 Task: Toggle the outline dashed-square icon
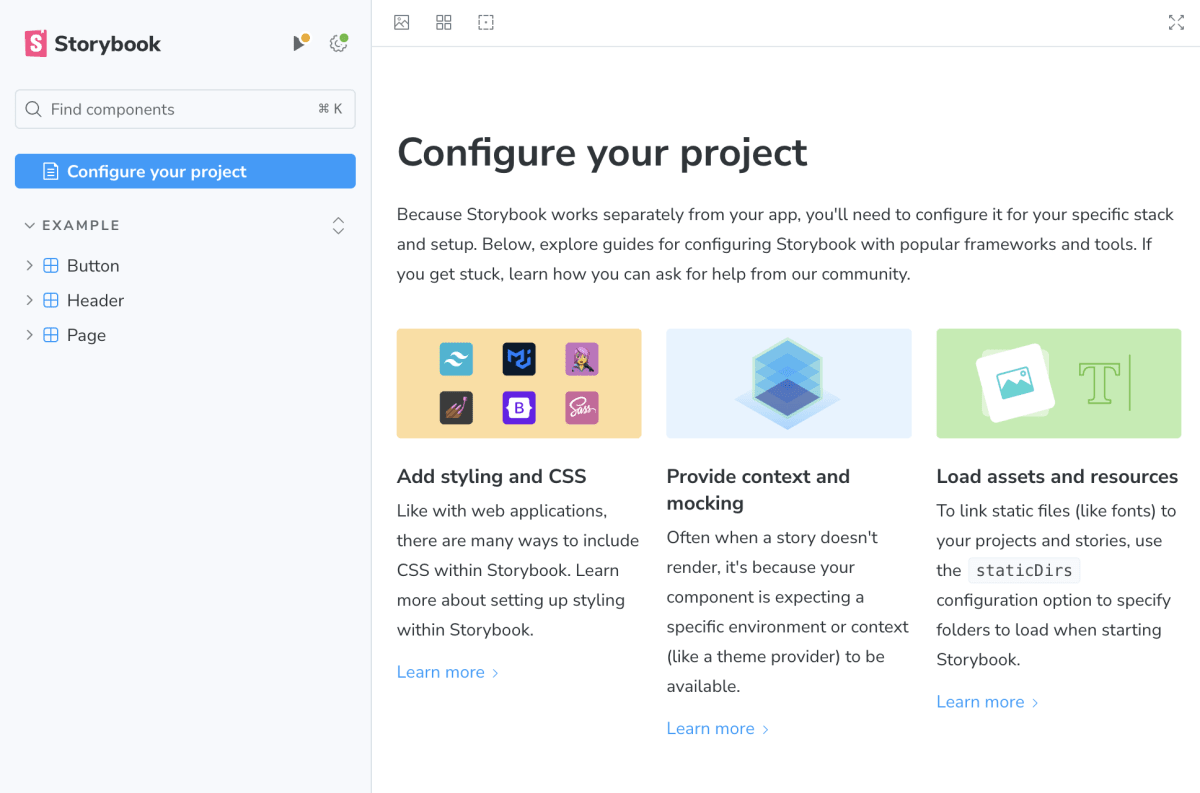[486, 22]
